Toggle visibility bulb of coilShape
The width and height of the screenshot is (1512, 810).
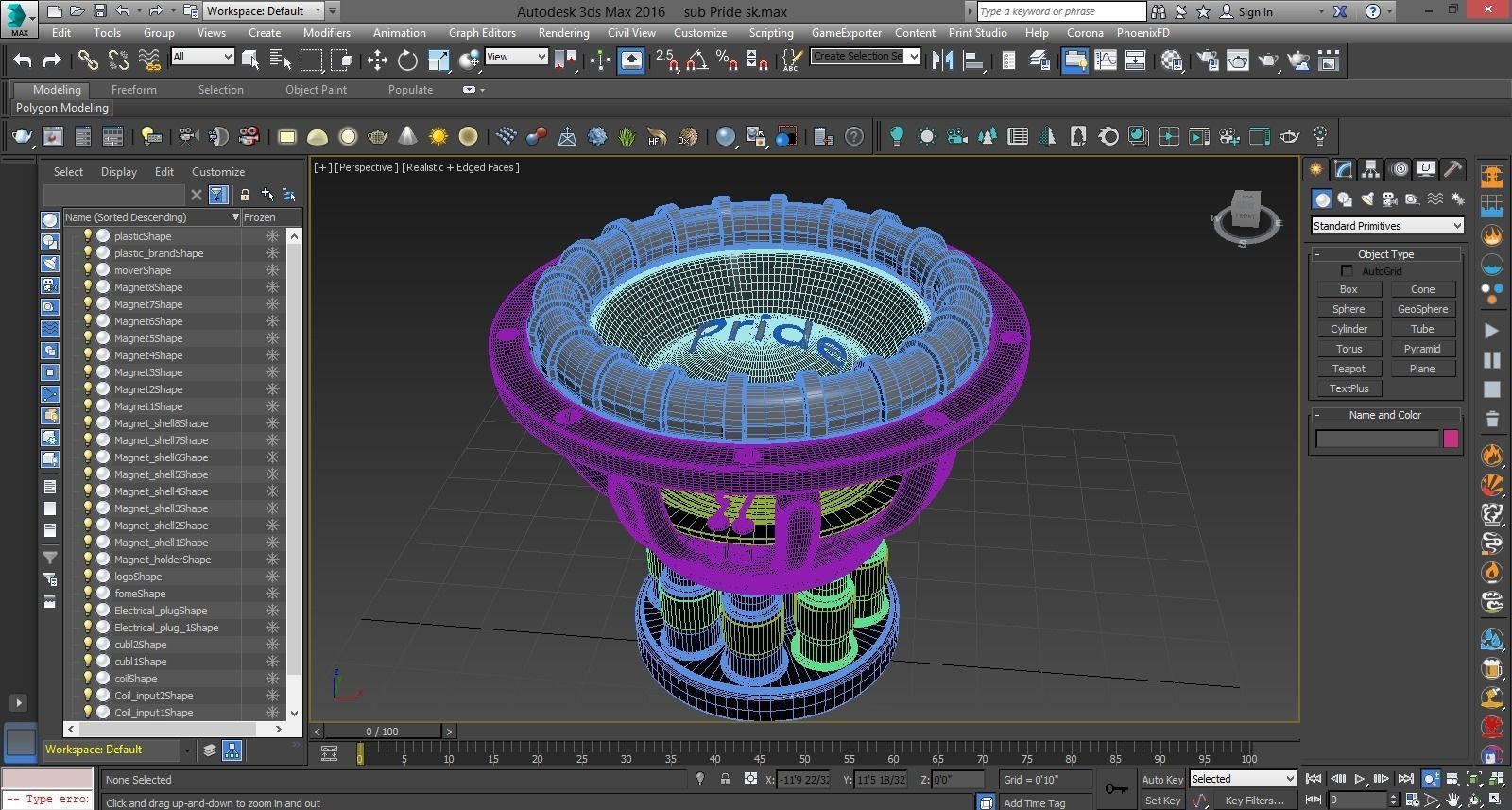point(88,679)
